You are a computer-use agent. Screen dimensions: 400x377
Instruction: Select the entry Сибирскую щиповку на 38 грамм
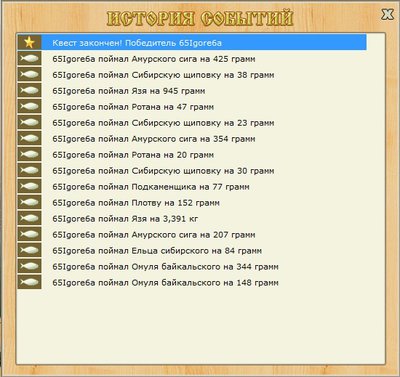(x=192, y=75)
